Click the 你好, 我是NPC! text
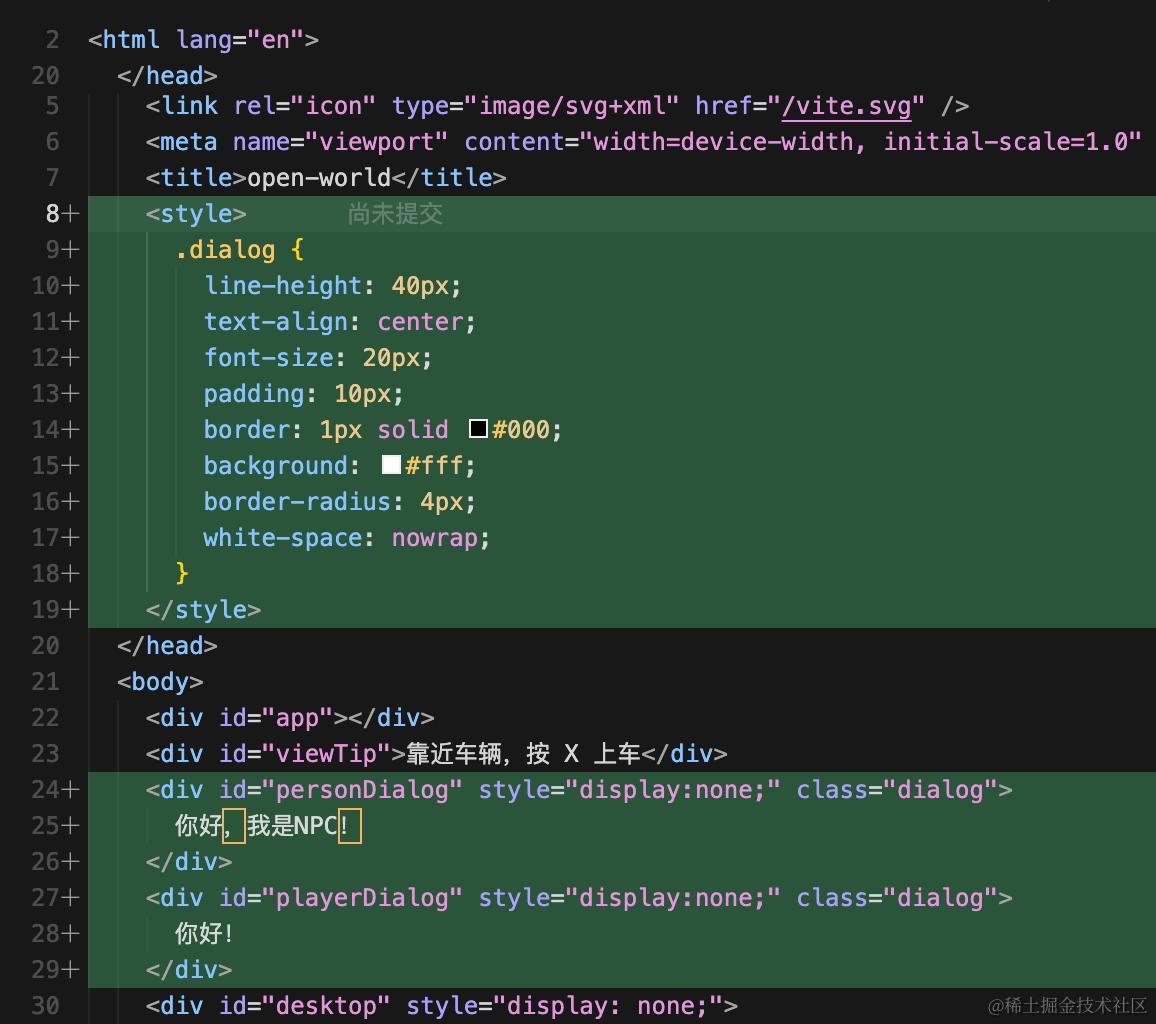 tap(267, 826)
